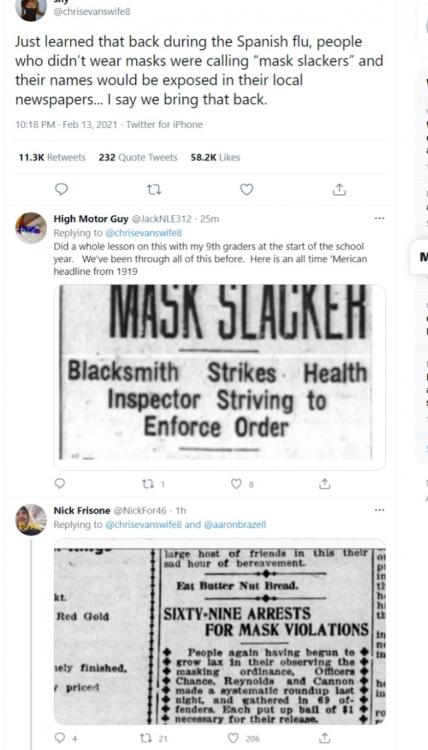This screenshot has height=750, width=428.
Task: View the 232 Quote Tweets
Action: [x=138, y=157]
